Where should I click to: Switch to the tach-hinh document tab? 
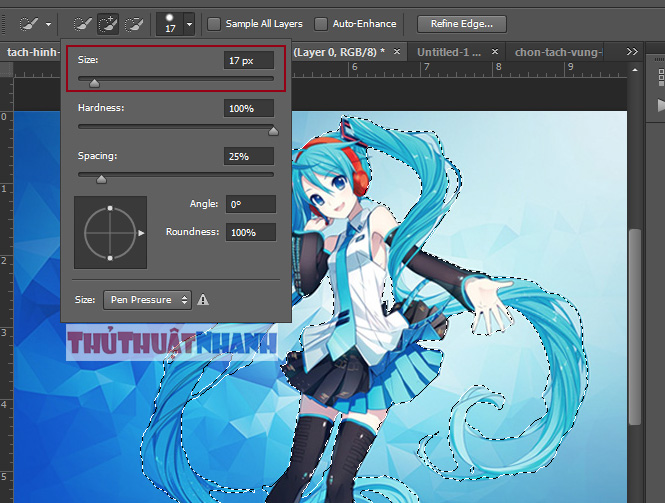click(x=32, y=52)
